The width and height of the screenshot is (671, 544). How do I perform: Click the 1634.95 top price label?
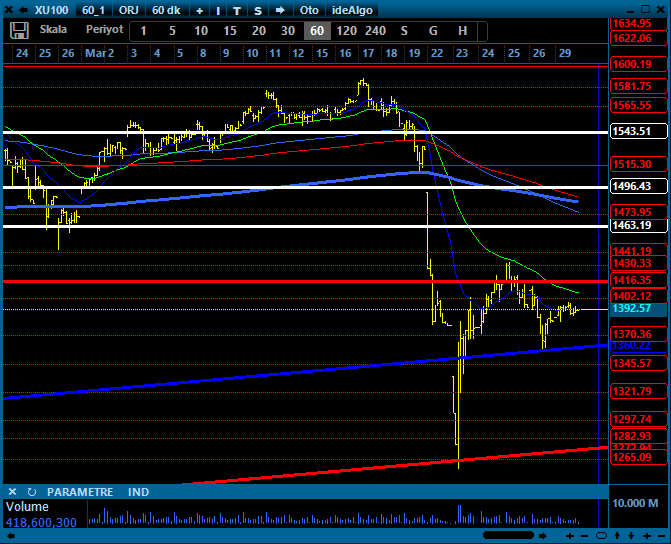click(x=638, y=24)
